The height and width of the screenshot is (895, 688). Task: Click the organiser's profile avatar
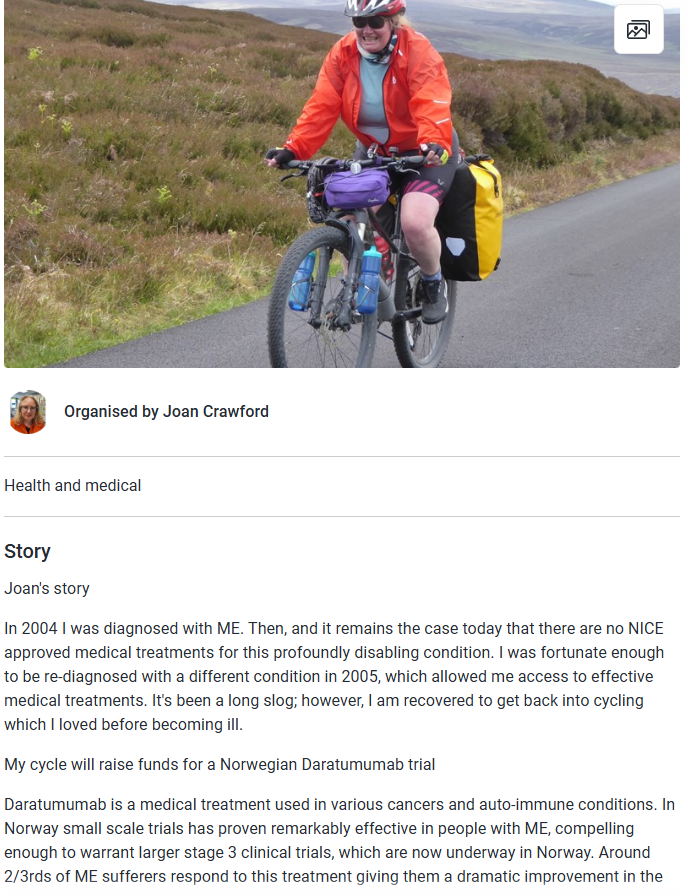pyautogui.click(x=28, y=411)
